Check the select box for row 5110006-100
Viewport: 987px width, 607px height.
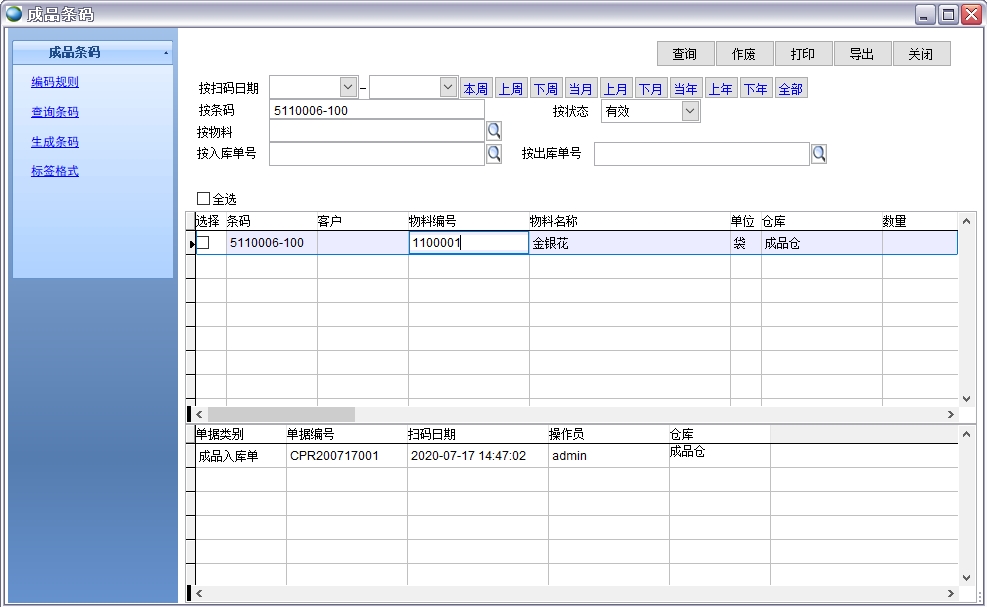coord(203,243)
